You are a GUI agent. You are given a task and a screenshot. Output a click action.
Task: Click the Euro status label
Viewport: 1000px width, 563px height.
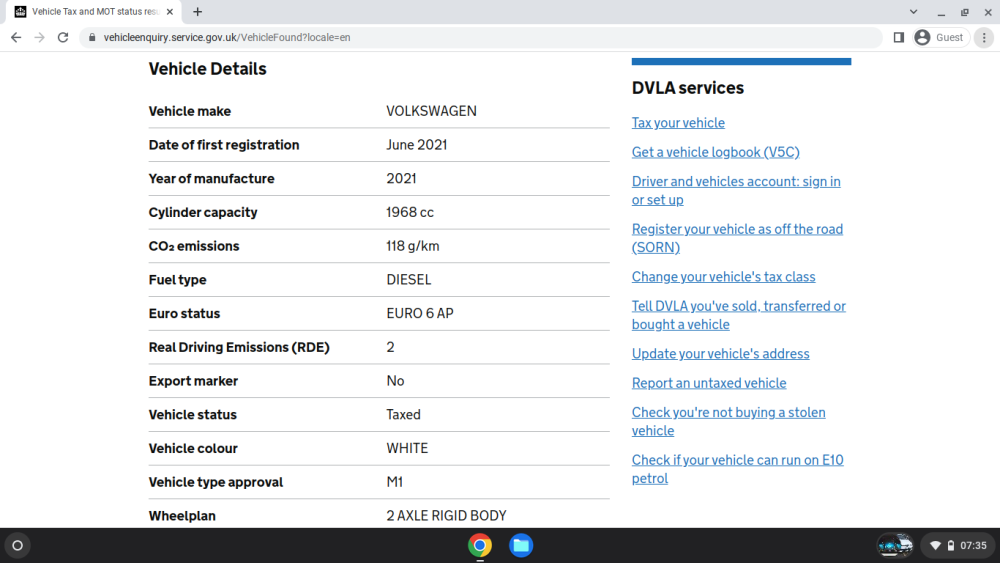pyautogui.click(x=184, y=314)
